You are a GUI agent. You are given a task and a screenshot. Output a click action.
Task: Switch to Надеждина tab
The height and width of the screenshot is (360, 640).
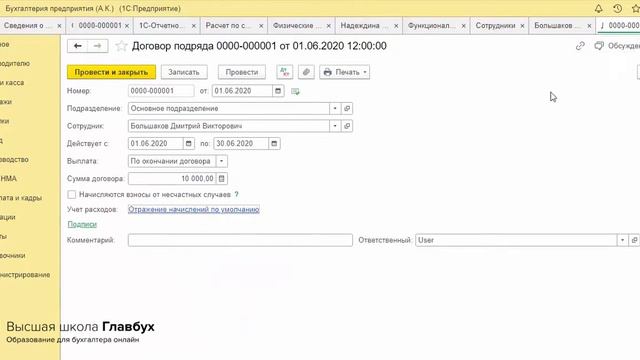point(363,25)
